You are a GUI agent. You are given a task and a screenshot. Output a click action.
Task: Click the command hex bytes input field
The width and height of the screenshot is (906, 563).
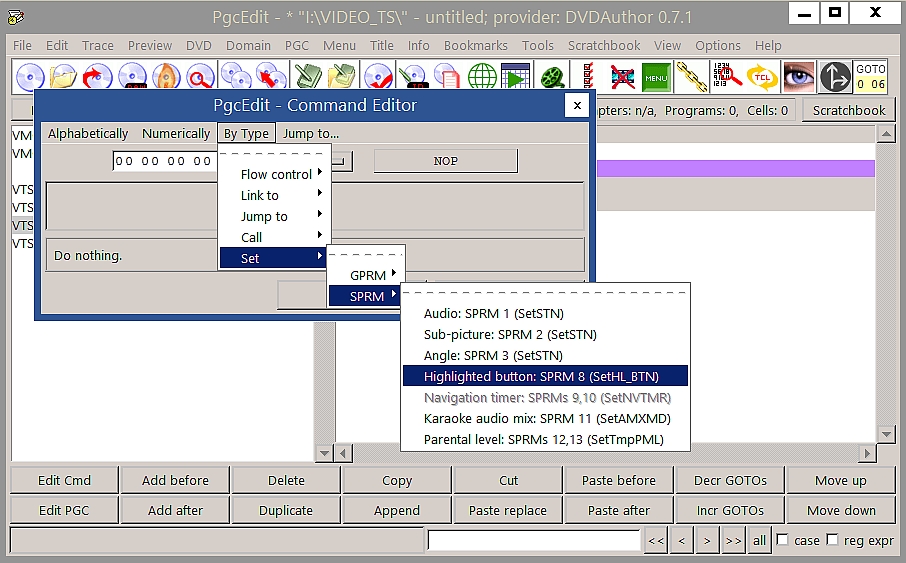pyautogui.click(x=165, y=161)
